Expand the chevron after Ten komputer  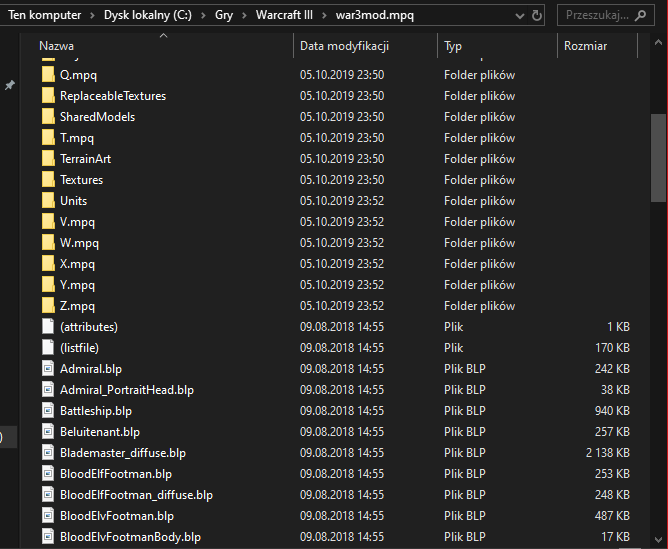coord(92,15)
